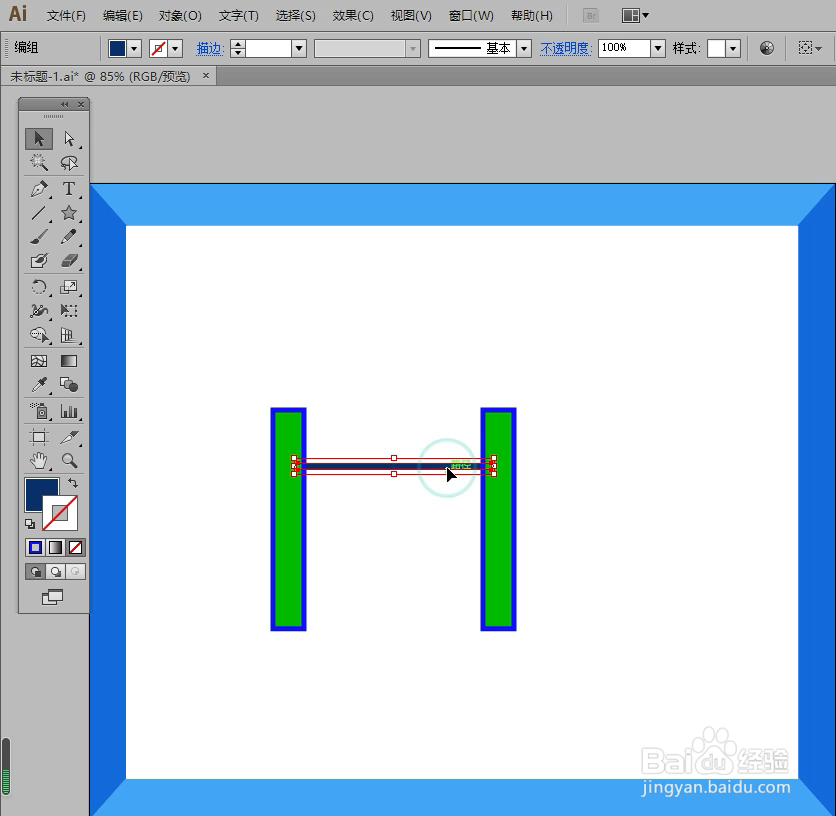
Task: Select the Paintbrush tool
Action: coord(39,237)
